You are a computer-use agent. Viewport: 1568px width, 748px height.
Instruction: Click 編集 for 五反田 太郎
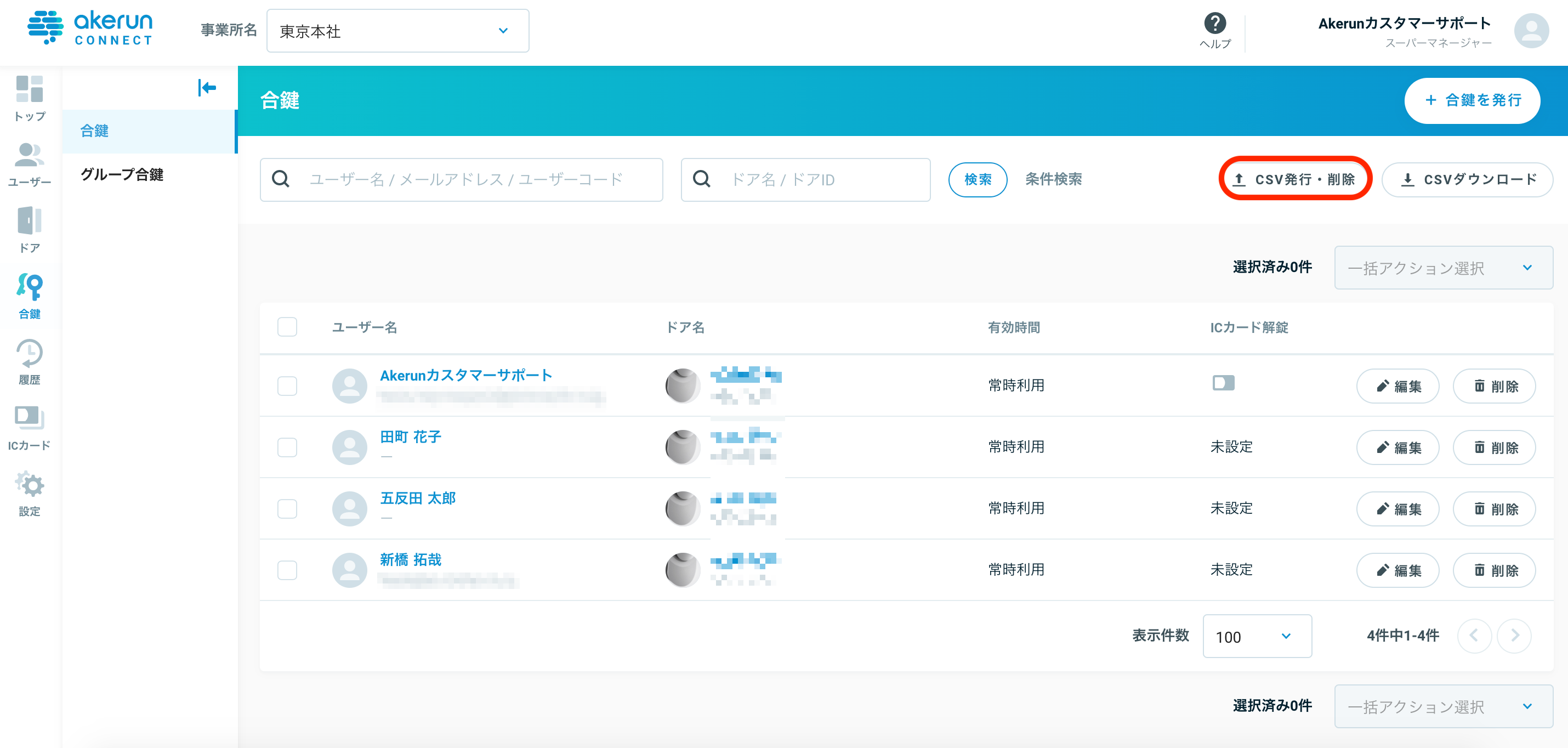pyautogui.click(x=1397, y=509)
